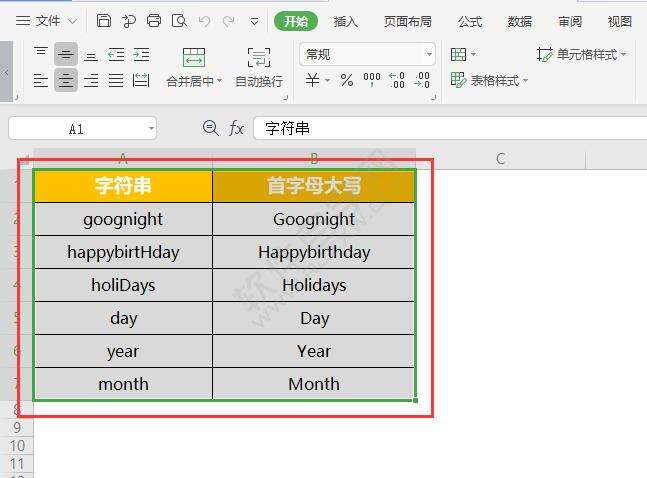Open the 公式 tab

[x=470, y=21]
